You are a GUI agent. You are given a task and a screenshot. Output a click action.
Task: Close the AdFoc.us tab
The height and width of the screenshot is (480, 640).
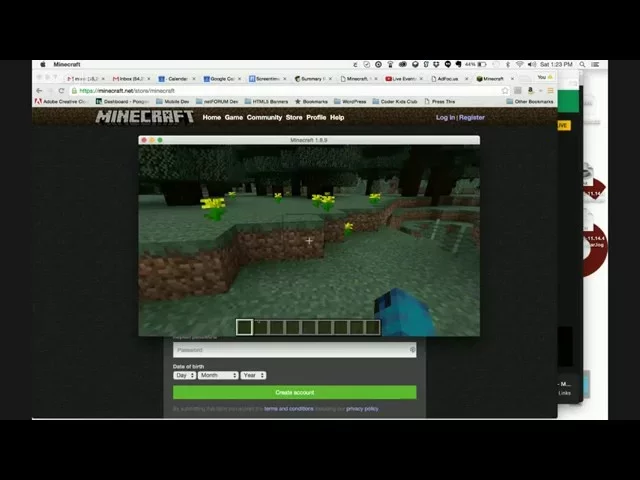pyautogui.click(x=467, y=78)
